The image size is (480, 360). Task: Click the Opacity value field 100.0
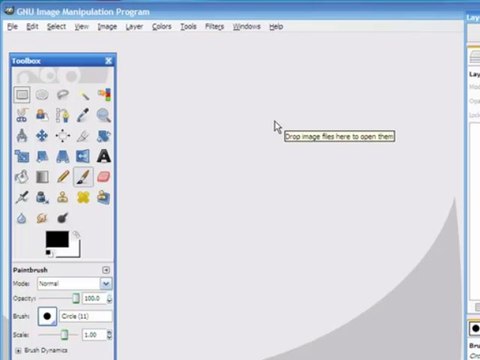94,298
